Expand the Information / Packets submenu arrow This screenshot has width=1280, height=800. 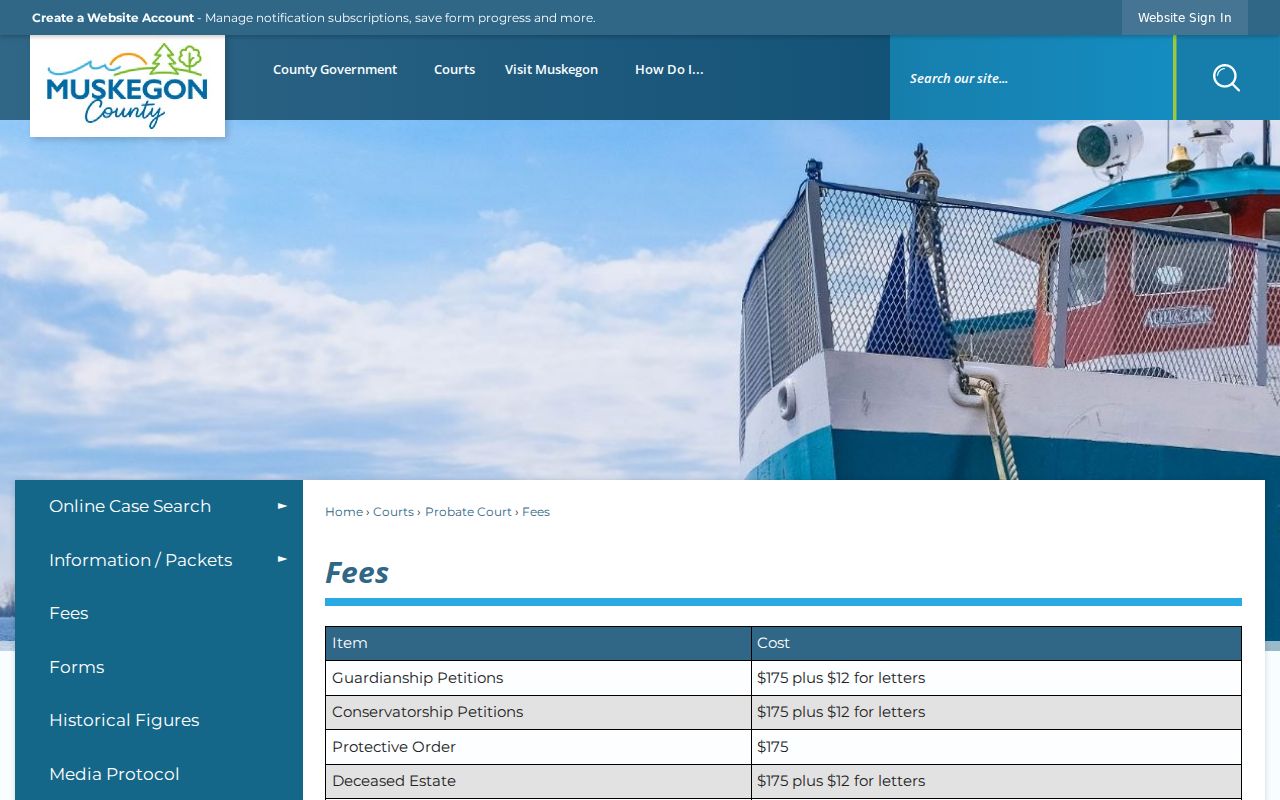(282, 559)
